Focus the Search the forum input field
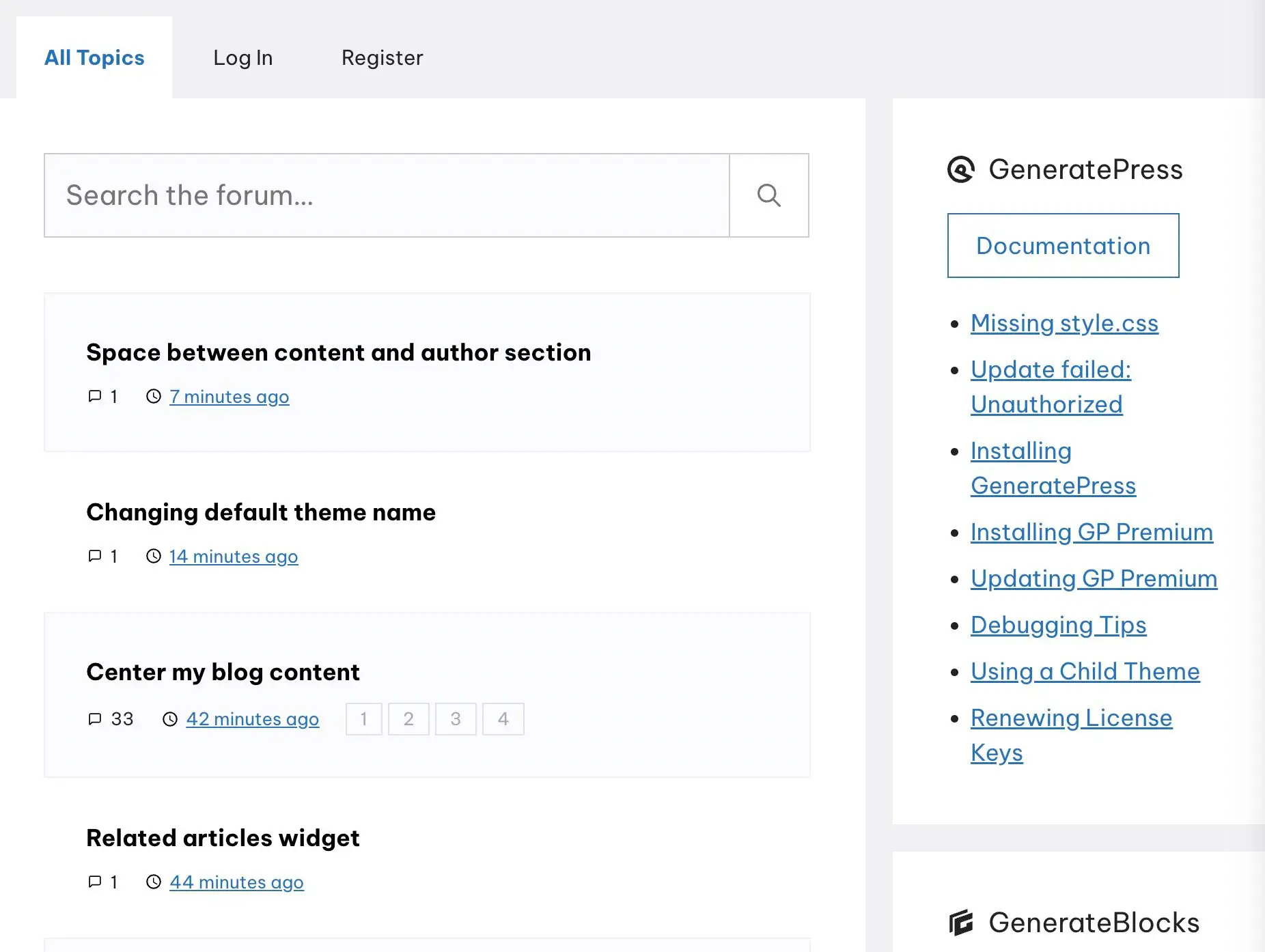The width and height of the screenshot is (1265, 952). pos(387,195)
